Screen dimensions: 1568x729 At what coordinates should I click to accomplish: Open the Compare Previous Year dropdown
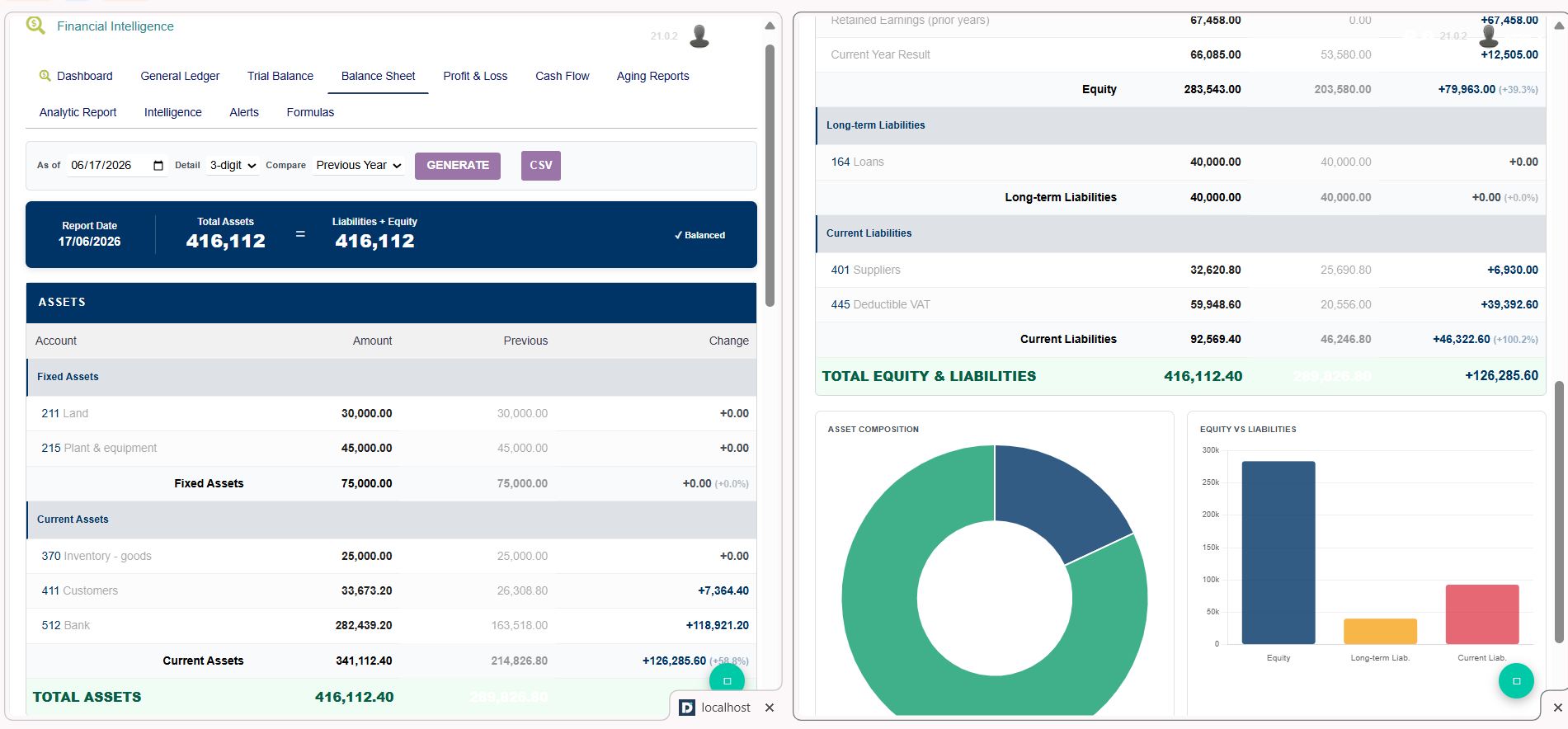point(359,166)
